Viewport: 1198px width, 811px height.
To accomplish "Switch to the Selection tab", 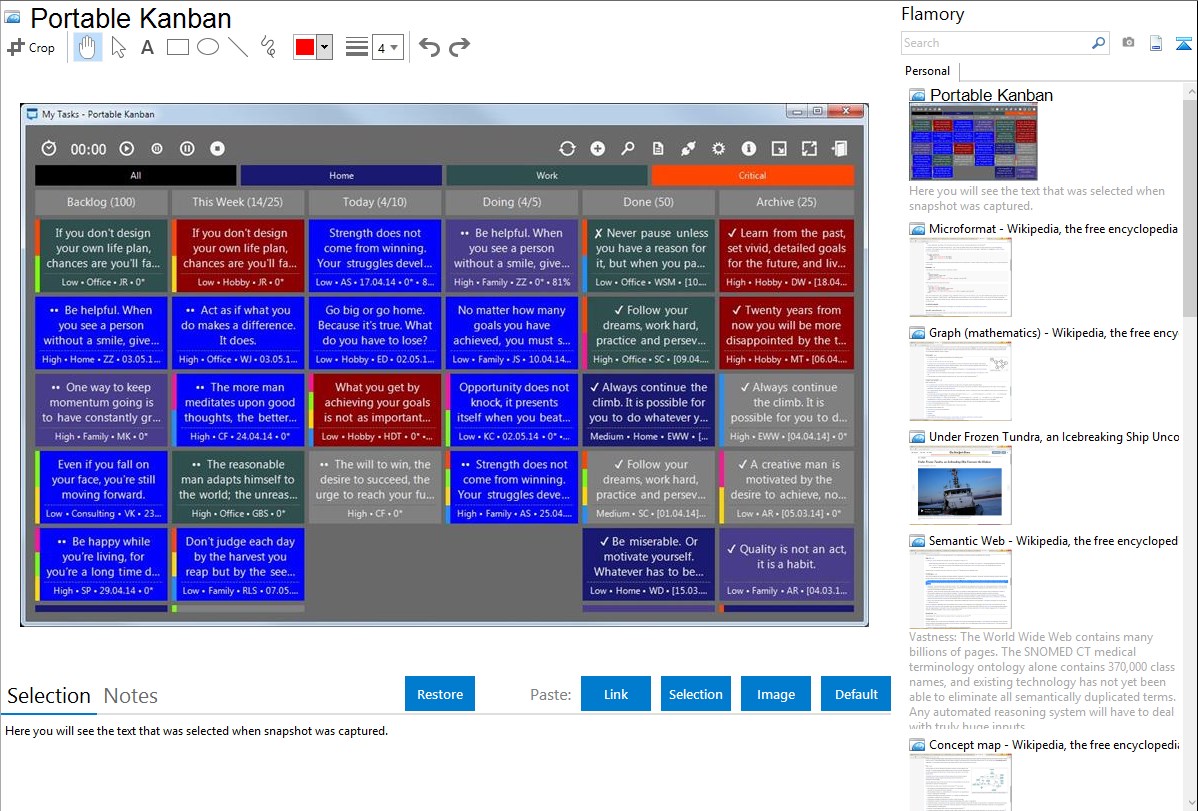I will click(x=49, y=696).
